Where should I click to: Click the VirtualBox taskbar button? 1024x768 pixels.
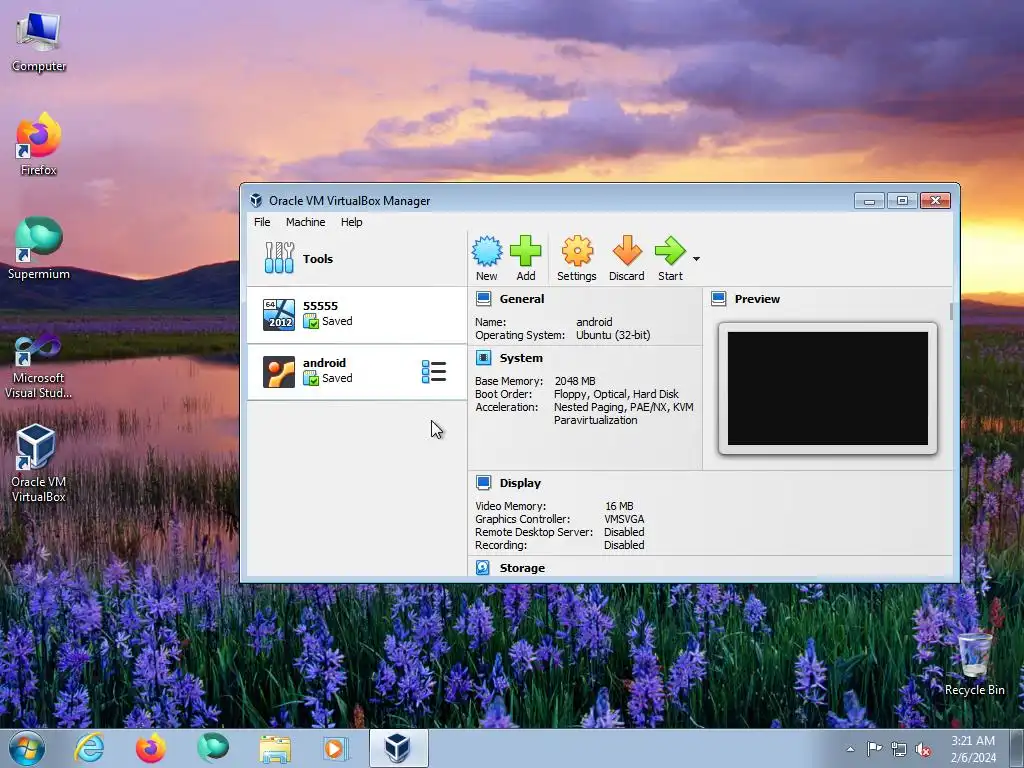tap(398, 748)
